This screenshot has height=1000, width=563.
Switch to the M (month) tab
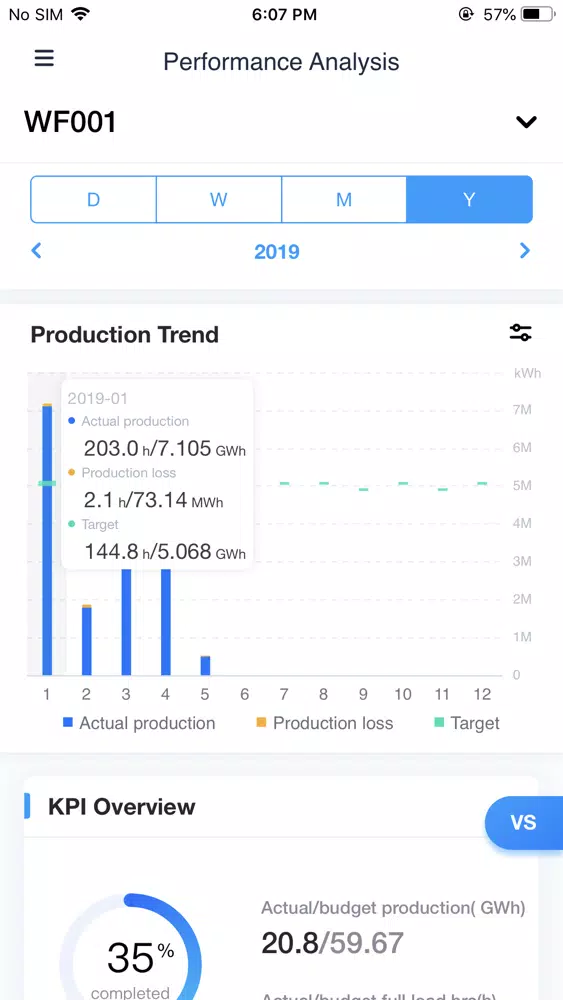point(344,200)
